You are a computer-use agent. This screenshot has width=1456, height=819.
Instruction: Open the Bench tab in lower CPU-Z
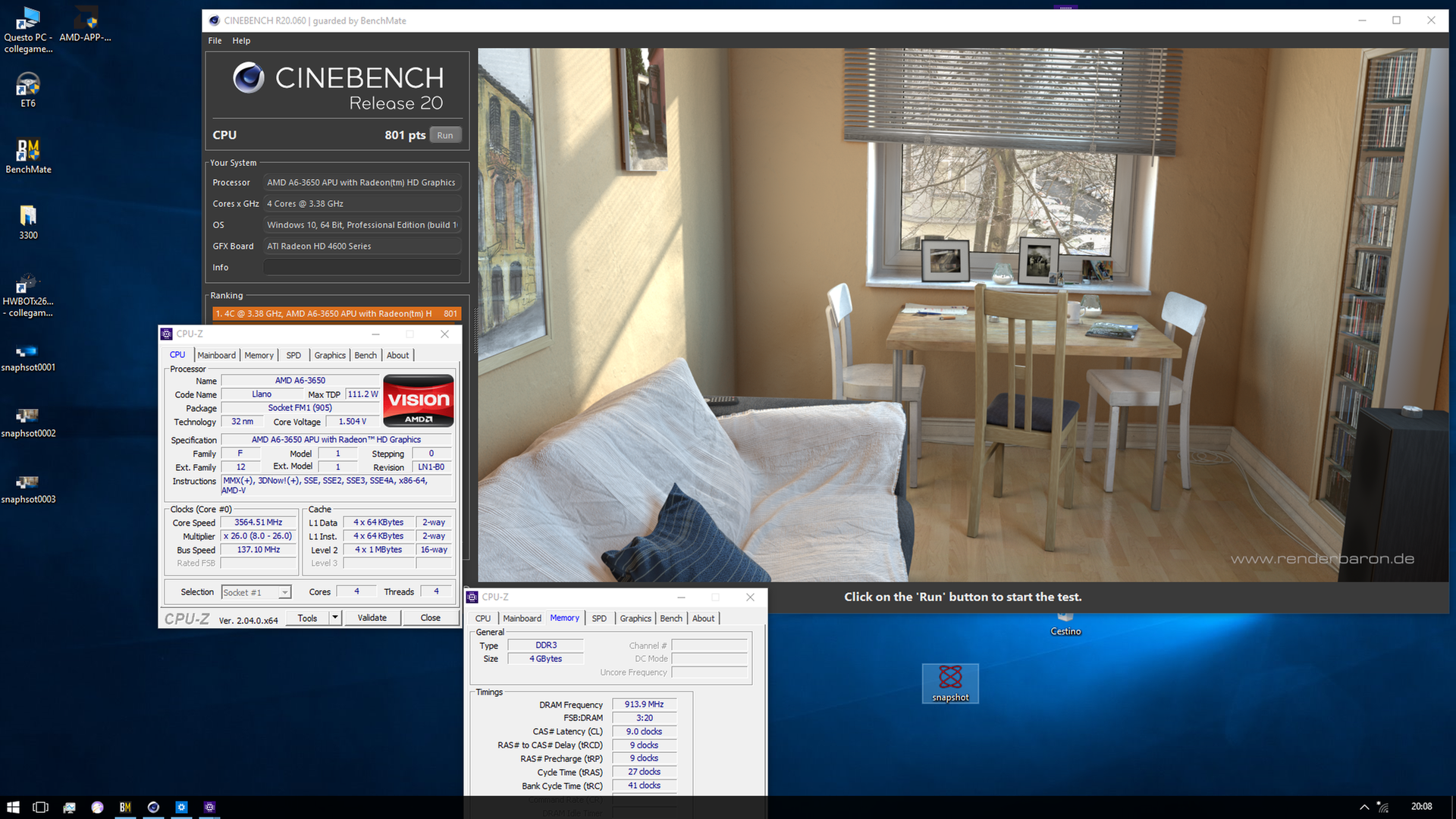(671, 618)
